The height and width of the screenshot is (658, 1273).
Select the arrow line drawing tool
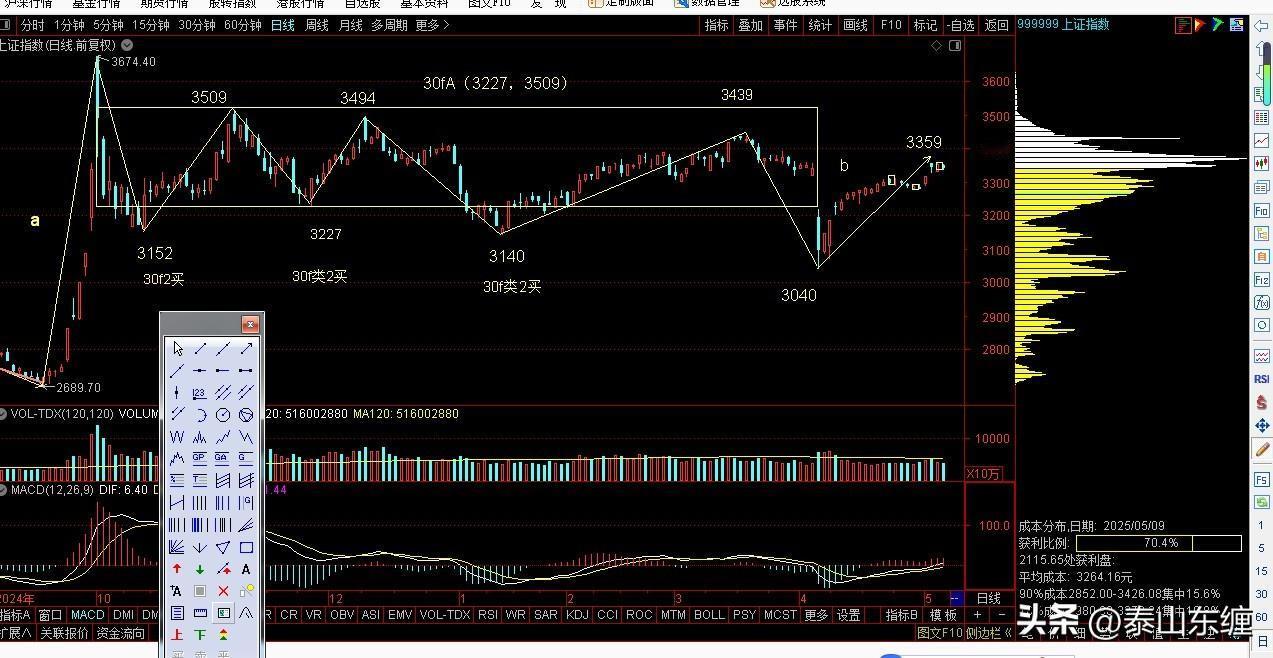(x=246, y=348)
